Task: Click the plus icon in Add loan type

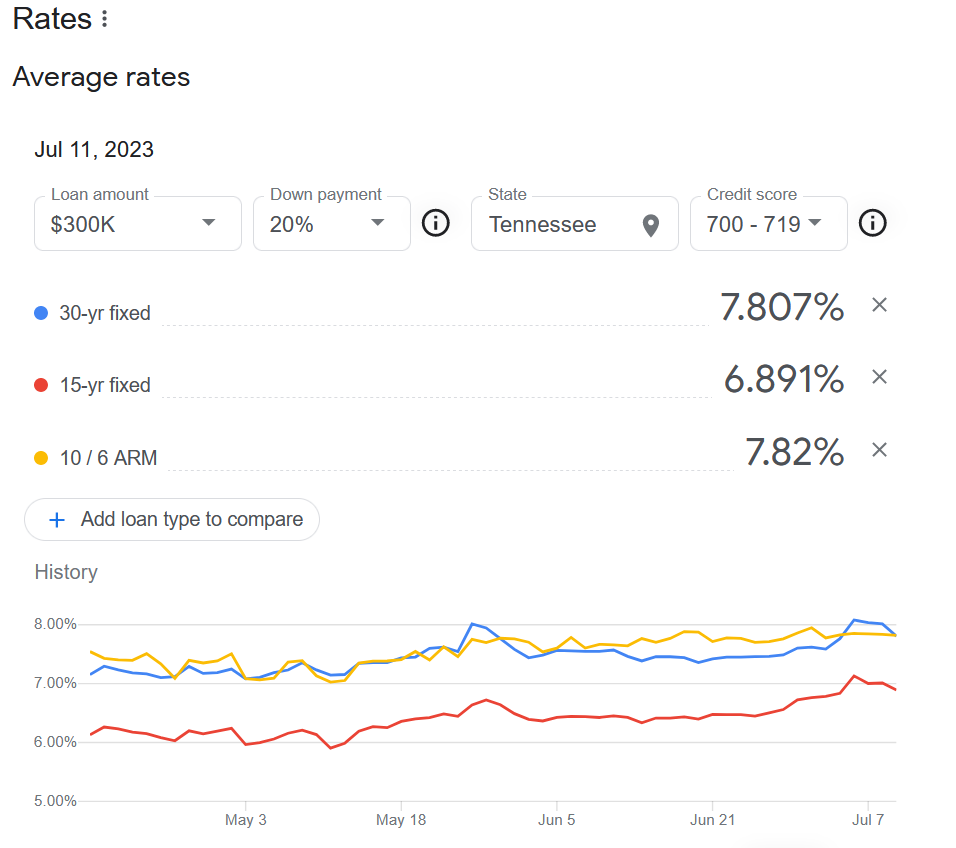Action: 57,520
